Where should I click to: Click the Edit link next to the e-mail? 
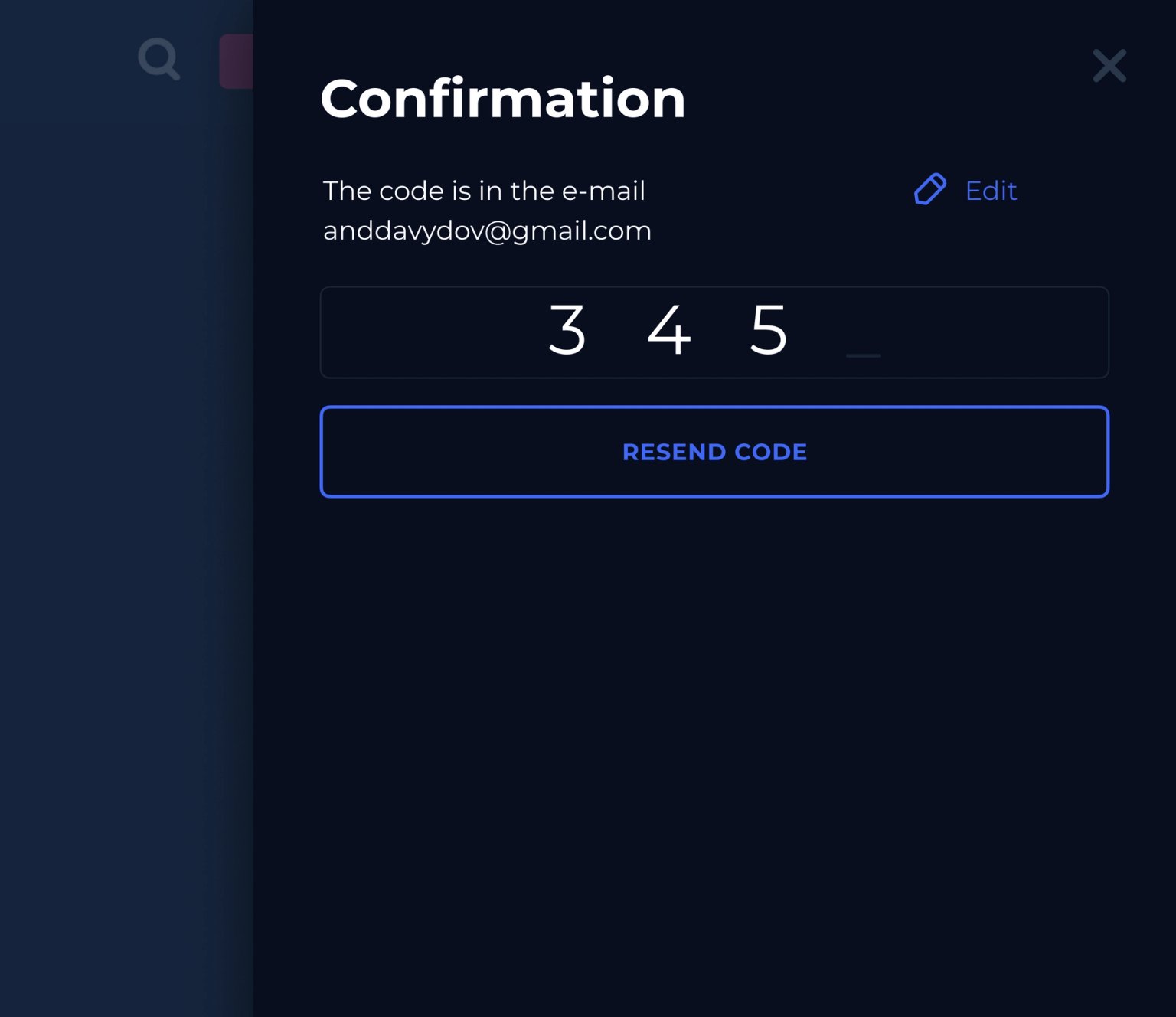991,191
